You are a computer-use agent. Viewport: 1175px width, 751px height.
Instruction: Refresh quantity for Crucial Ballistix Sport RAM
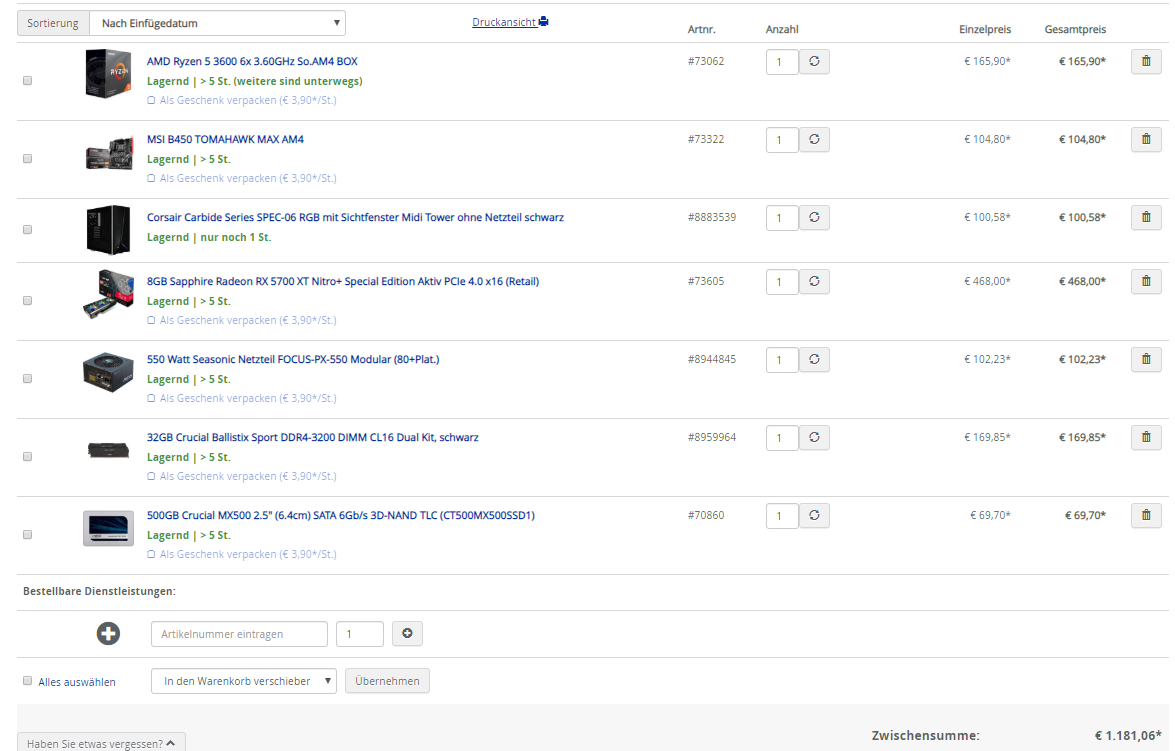coord(814,437)
